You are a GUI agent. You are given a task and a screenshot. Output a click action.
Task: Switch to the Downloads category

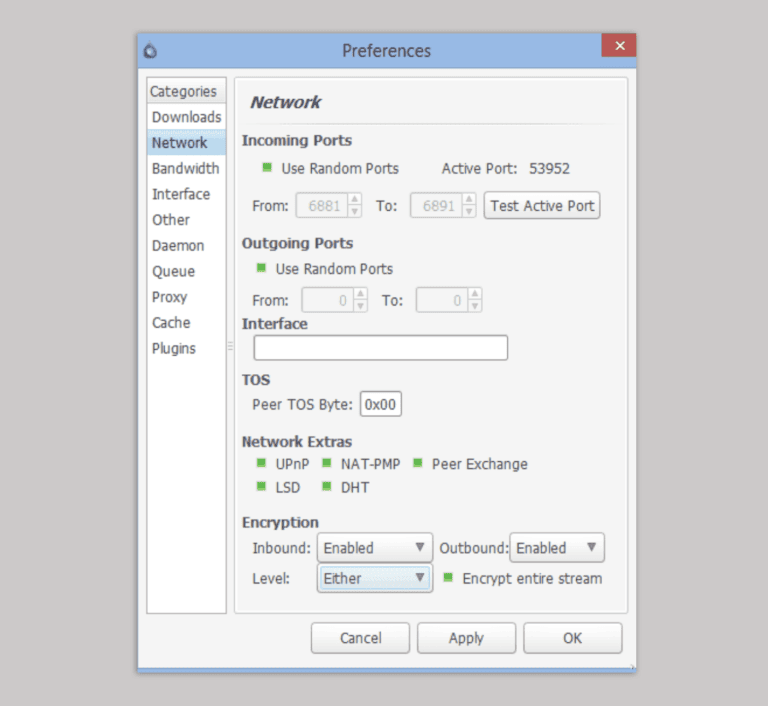(186, 117)
